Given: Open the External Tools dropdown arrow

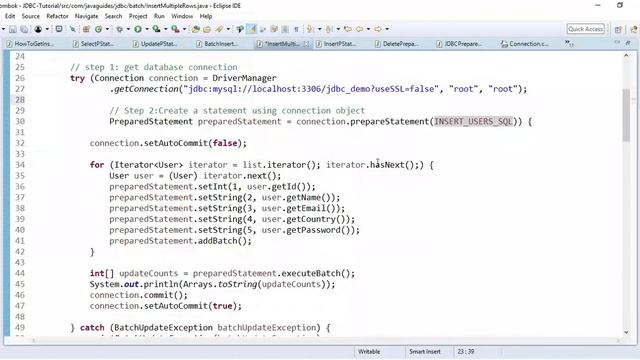Looking at the screenshot, I should click(x=184, y=29).
